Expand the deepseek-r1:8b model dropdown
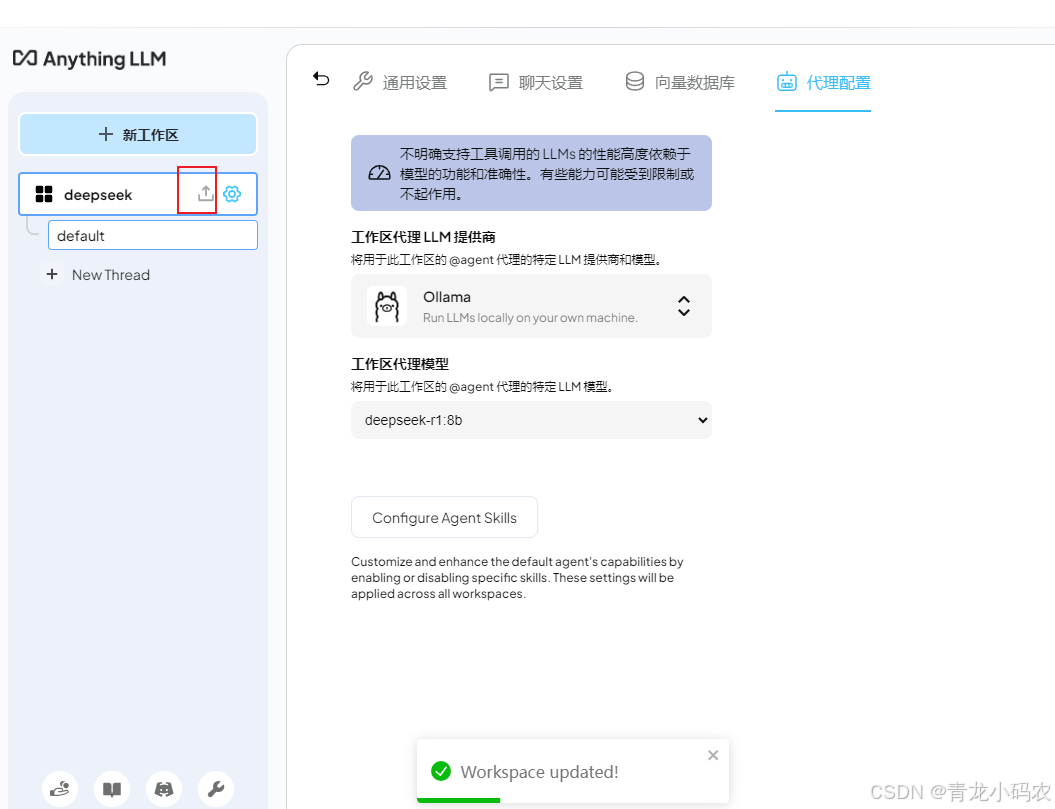This screenshot has width=1055, height=809. [x=531, y=420]
